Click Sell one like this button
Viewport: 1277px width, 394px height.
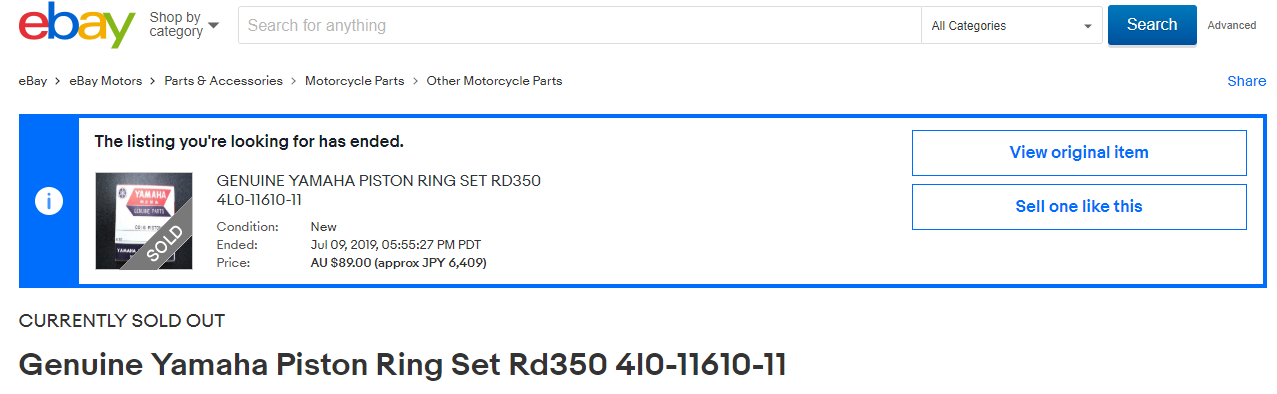point(1079,207)
